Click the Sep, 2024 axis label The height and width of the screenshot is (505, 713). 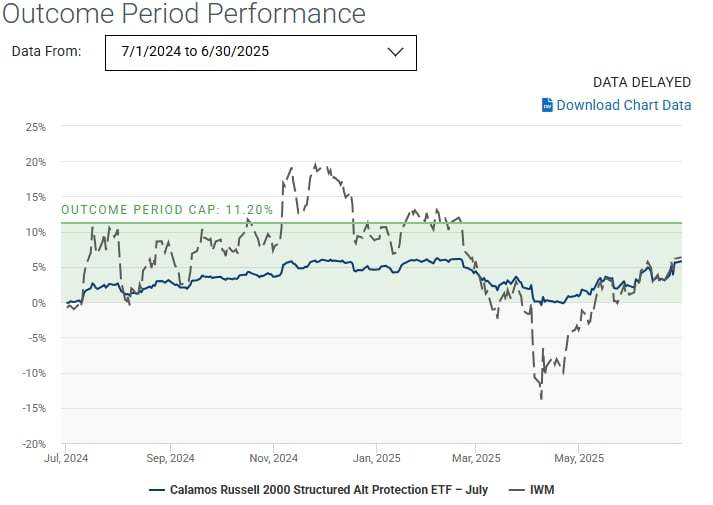[169, 458]
